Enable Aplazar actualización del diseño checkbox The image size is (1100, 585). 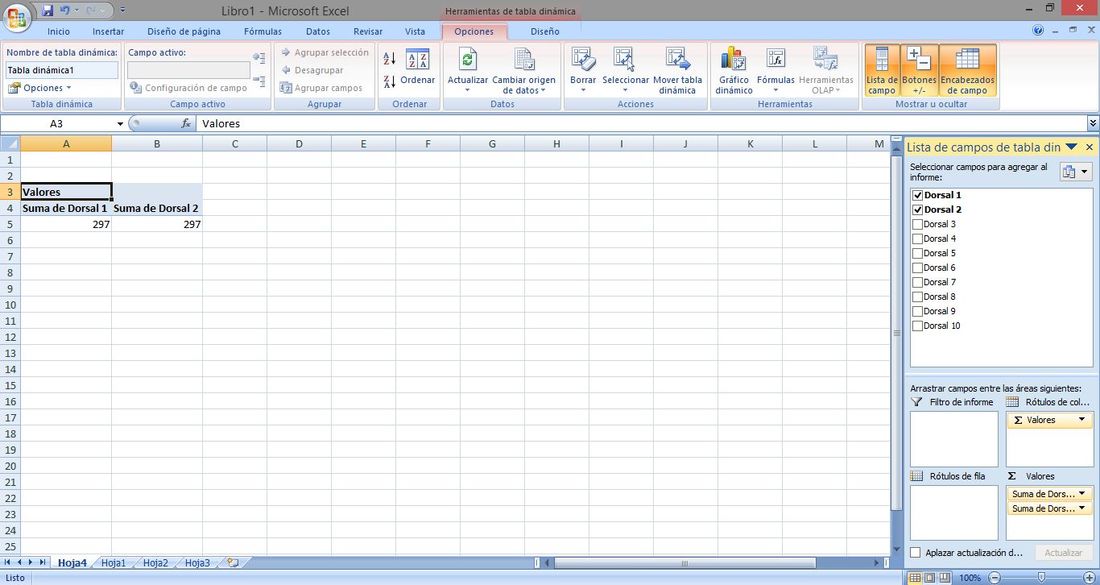(915, 553)
